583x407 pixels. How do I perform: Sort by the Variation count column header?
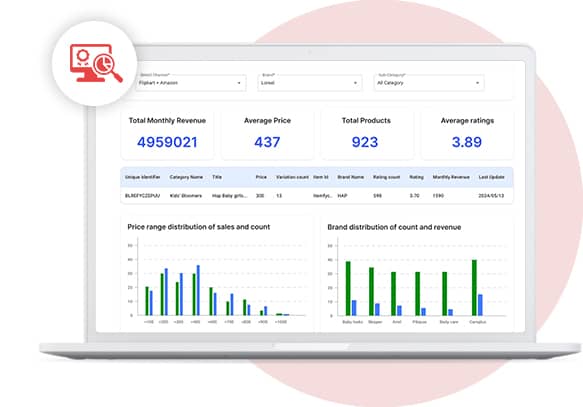[x=292, y=177]
